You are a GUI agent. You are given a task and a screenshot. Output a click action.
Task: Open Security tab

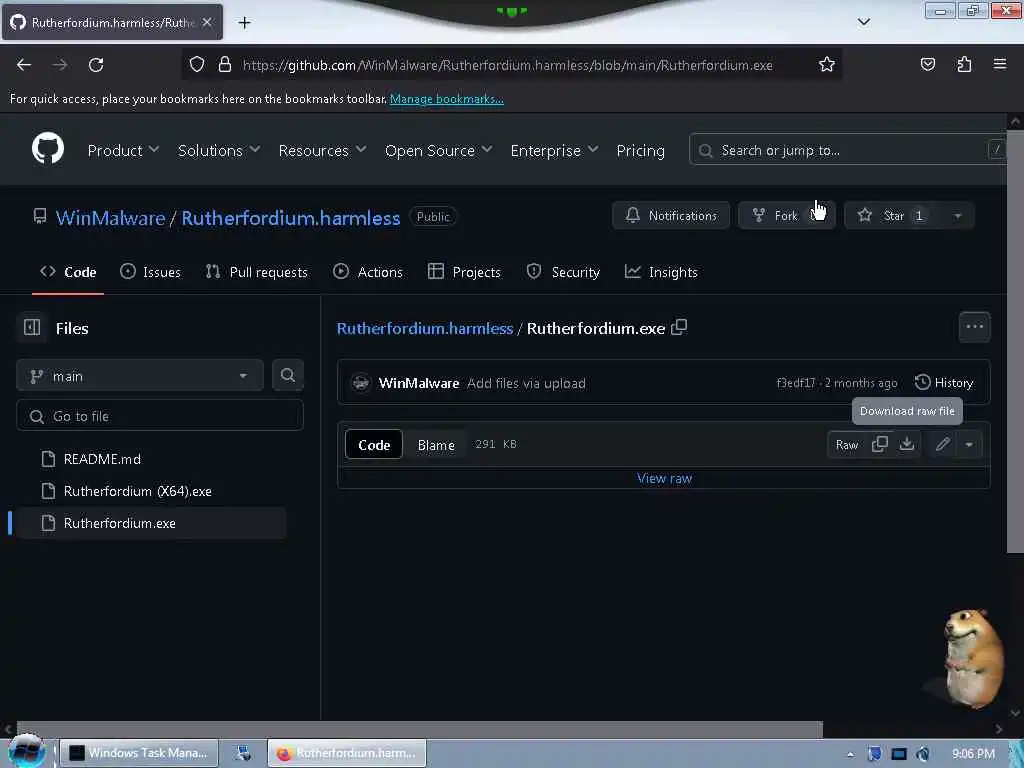pyautogui.click(x=563, y=272)
